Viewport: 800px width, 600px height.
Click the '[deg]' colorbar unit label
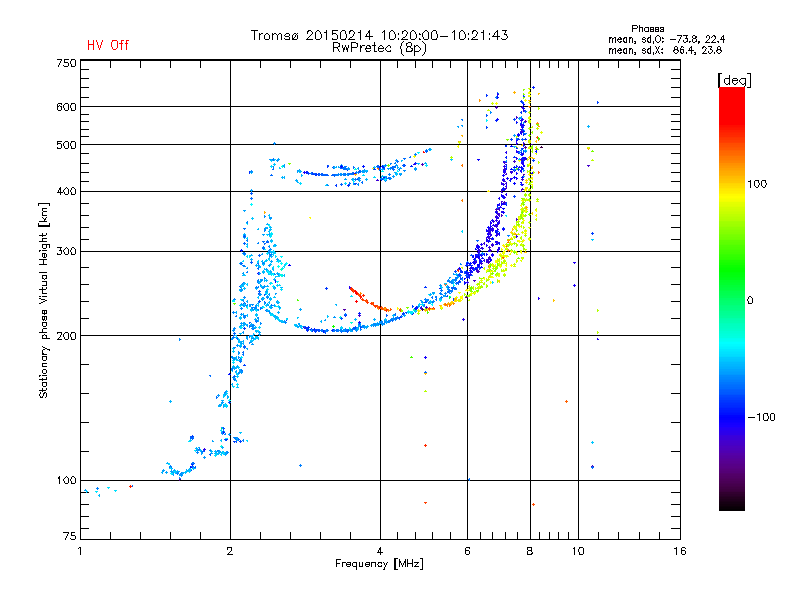(x=734, y=80)
